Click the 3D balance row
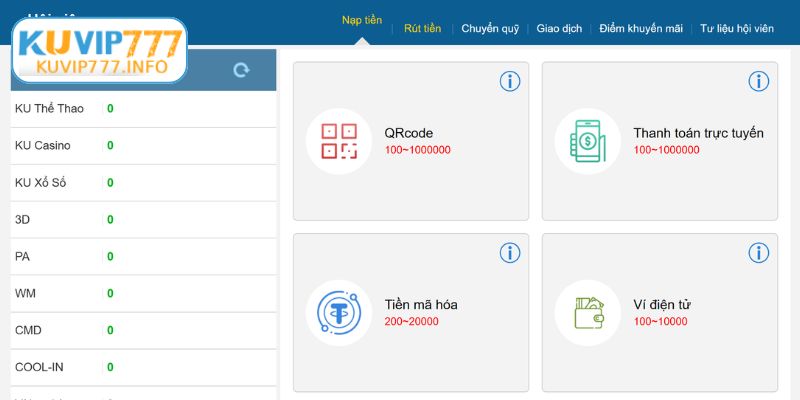The height and width of the screenshot is (400, 800). pyautogui.click(x=143, y=220)
